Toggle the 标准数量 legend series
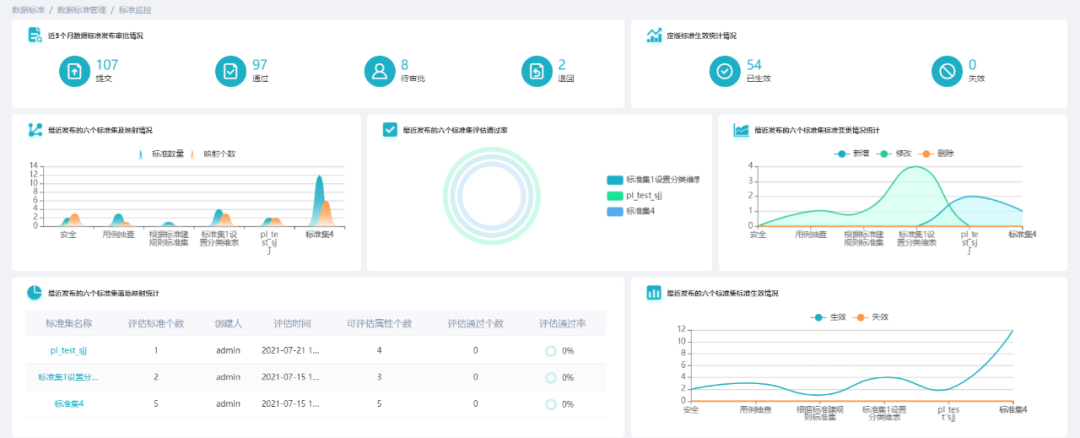The width and height of the screenshot is (1080, 438). point(161,154)
